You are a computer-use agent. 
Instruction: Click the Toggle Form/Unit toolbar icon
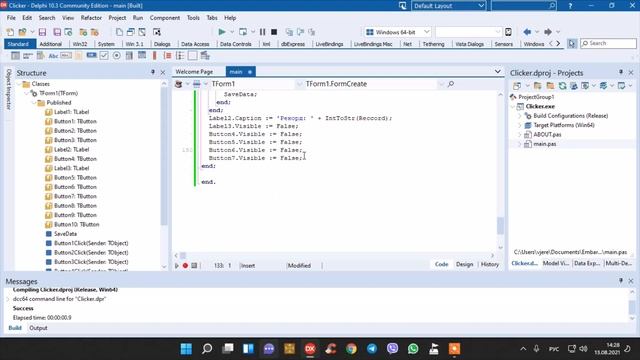click(x=142, y=32)
